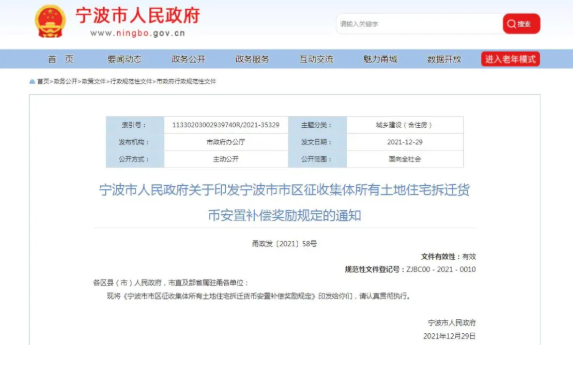This screenshot has width=573, height=371.
Task: Focus the keyword search input field
Action: 419,24
